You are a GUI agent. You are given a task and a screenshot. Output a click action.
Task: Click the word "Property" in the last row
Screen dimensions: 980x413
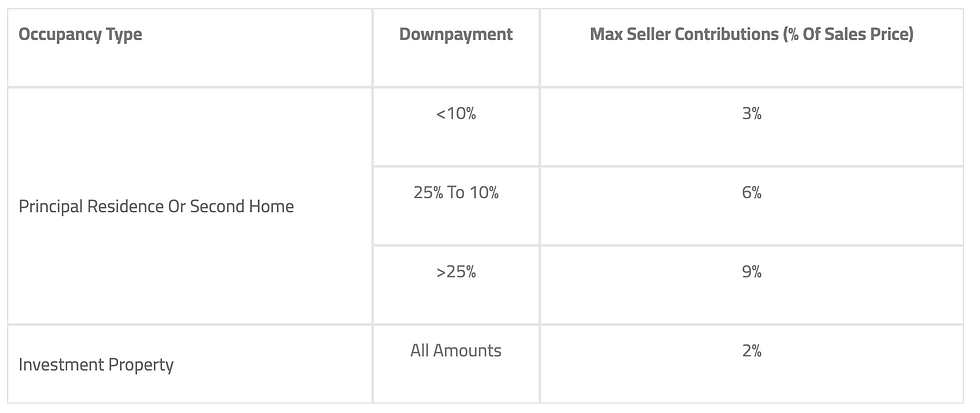click(142, 365)
